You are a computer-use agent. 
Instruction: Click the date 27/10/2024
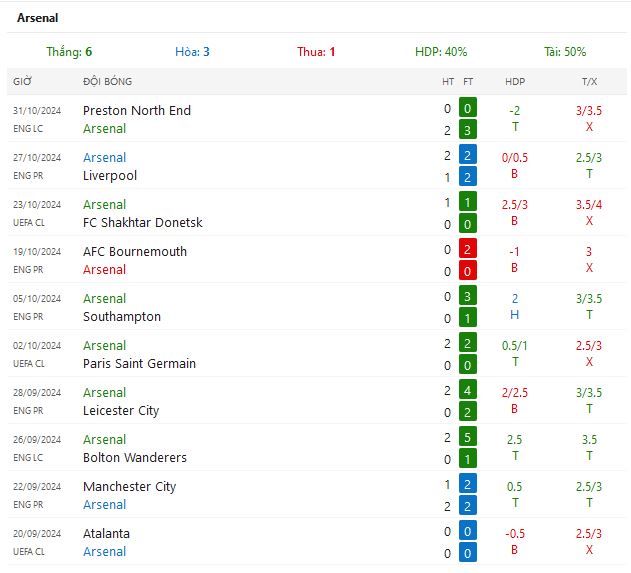pos(37,158)
